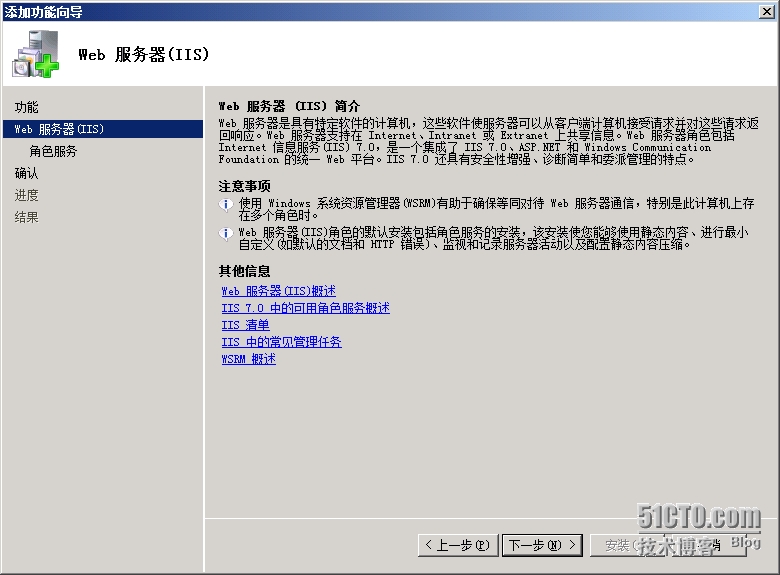Click the server role icon in header
This screenshot has height=575, width=780.
coord(36,54)
